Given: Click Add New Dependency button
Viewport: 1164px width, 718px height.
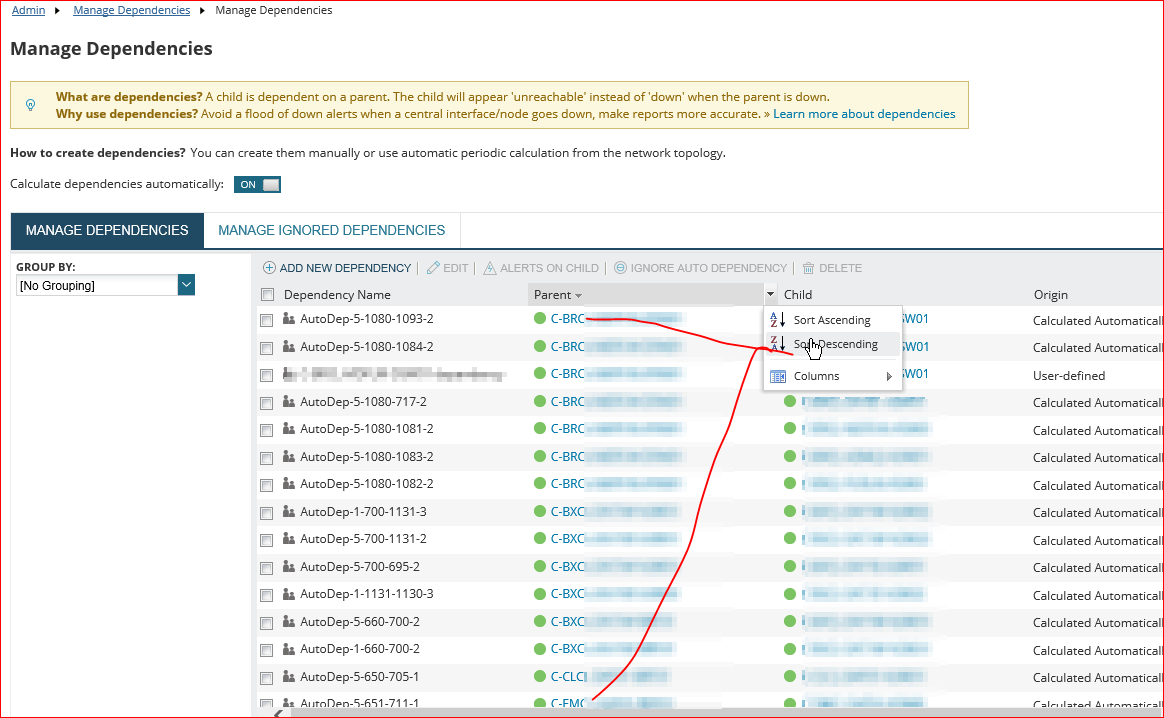Looking at the screenshot, I should (337, 268).
